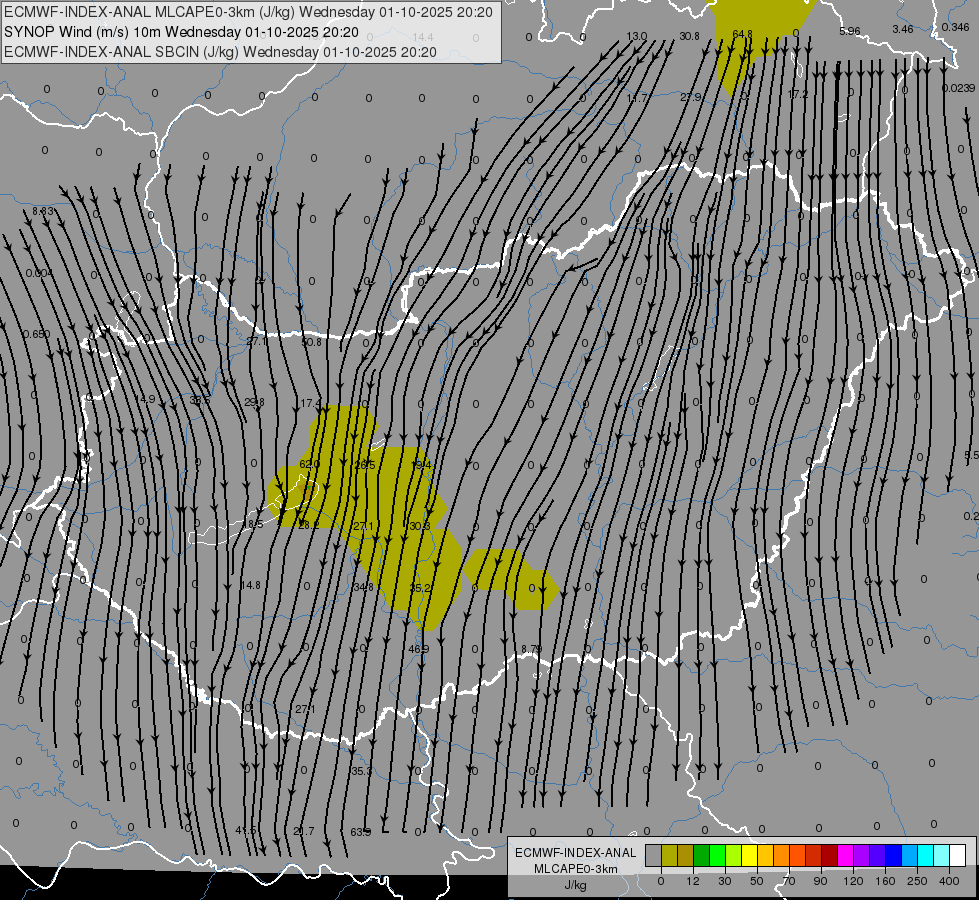Screen dimensions: 979x900
Task: Click the 62.0 data value on map
Action: (309, 465)
